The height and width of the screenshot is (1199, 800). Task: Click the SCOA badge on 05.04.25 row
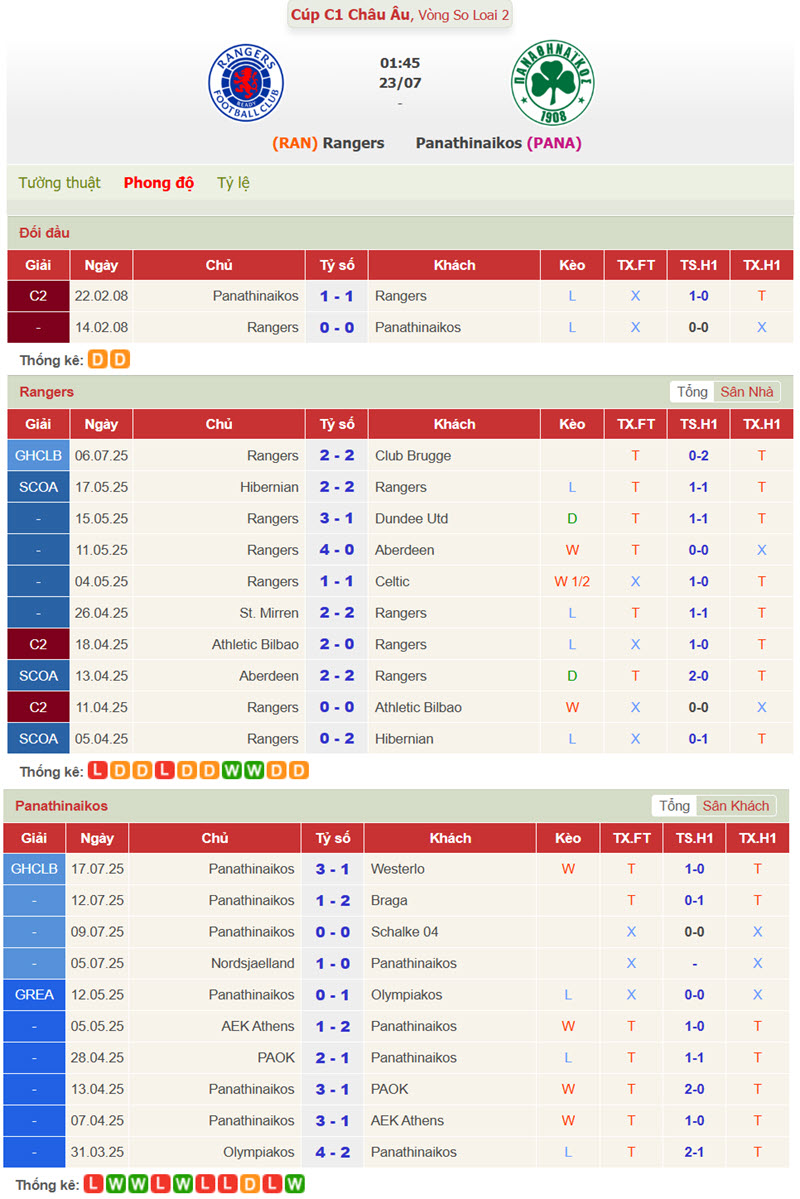point(38,739)
